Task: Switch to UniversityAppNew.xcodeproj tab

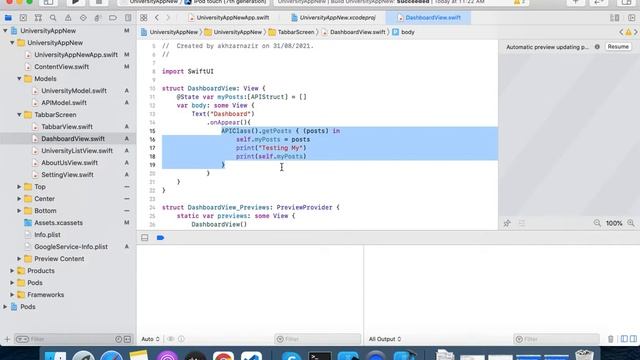Action: click(334, 18)
